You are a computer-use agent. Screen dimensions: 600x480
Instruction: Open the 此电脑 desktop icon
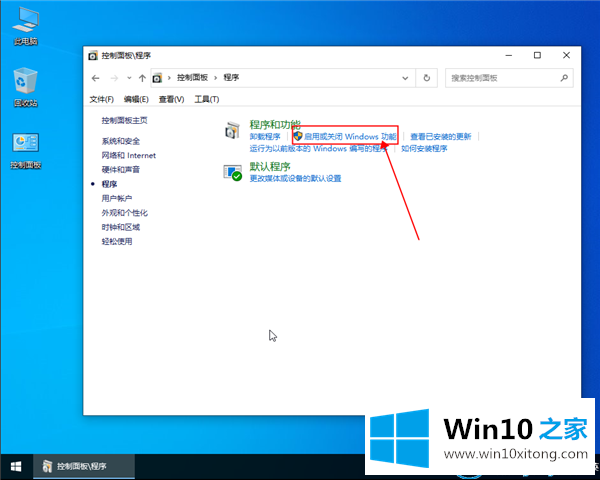(x=26, y=25)
